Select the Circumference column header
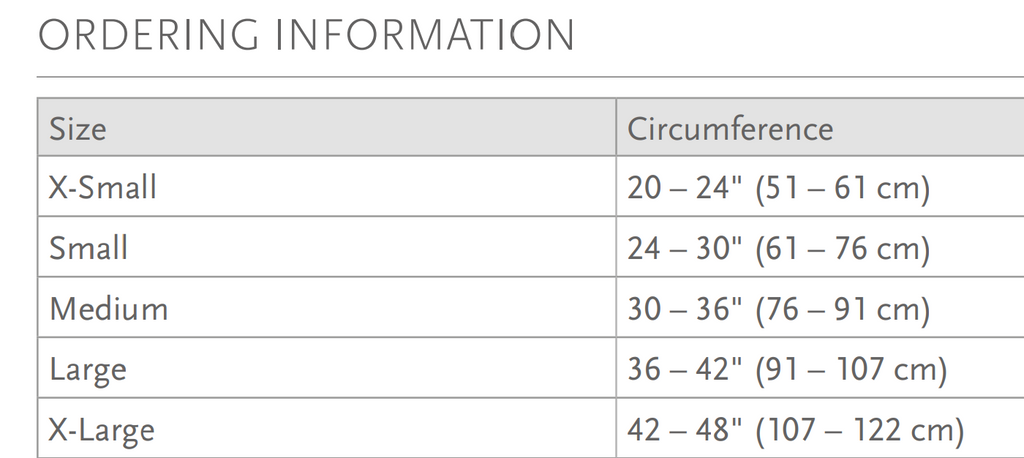The image size is (1024, 458). click(820, 127)
